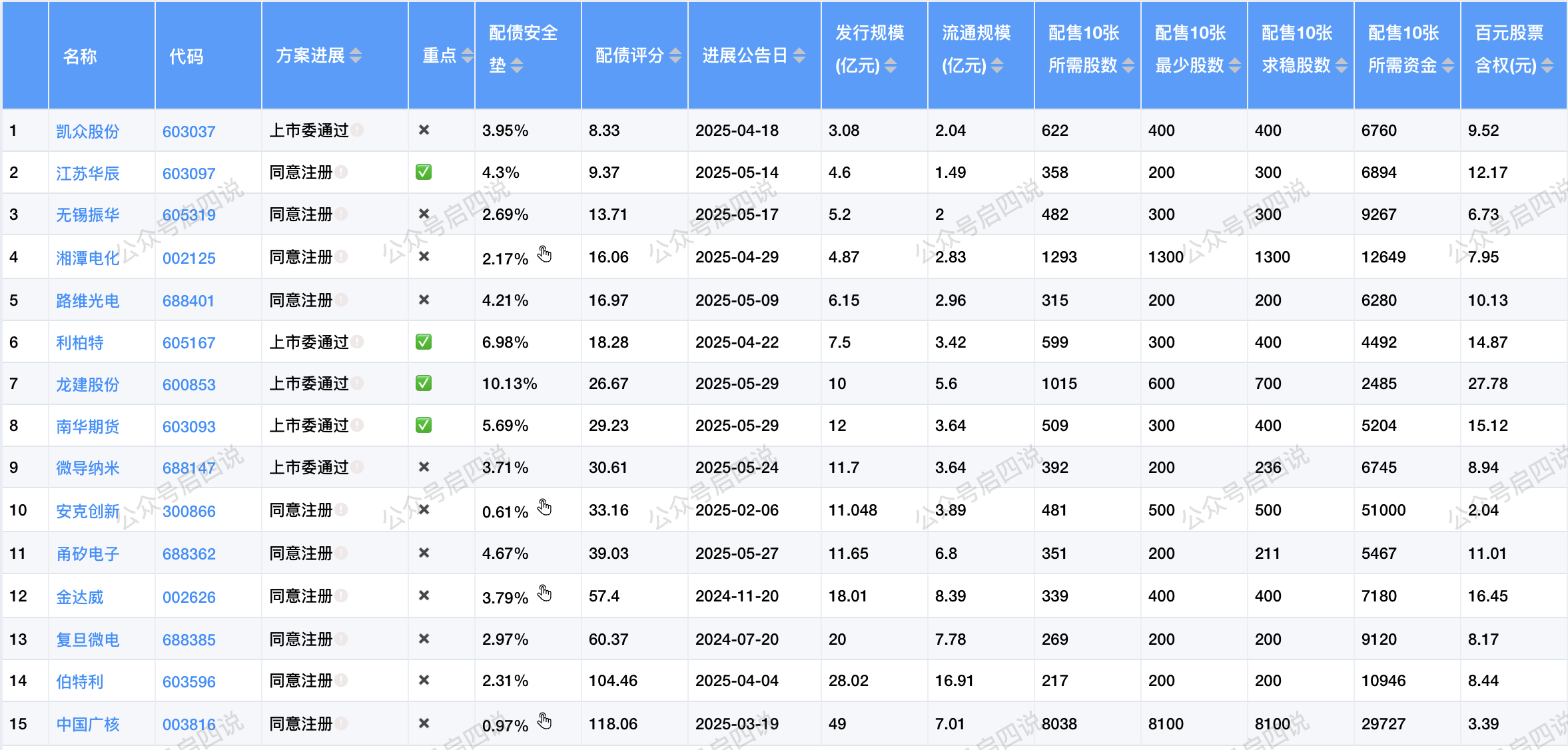
Task: Sort by 进展公告日 column arrows
Action: (799, 56)
